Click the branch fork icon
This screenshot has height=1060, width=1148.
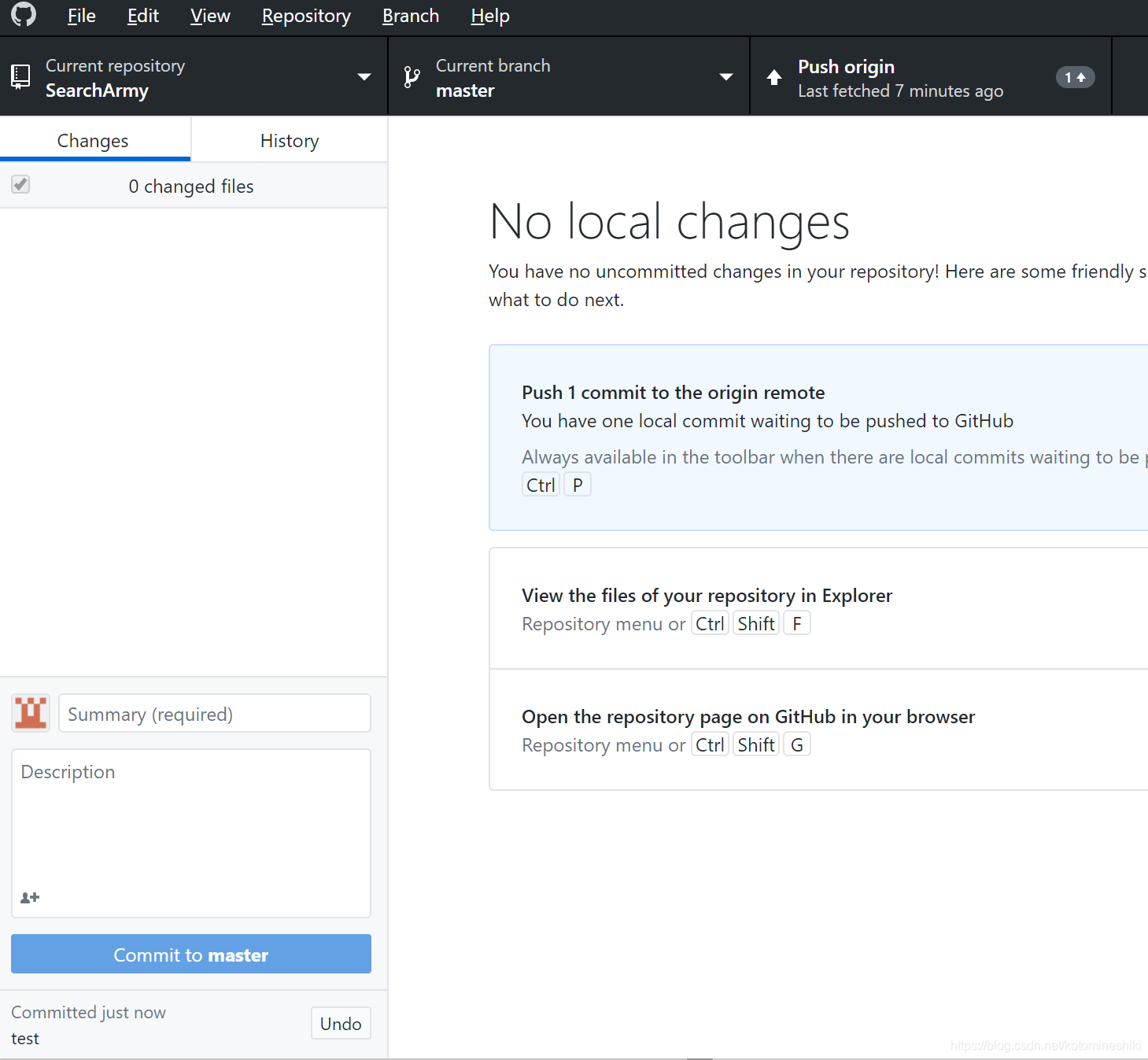[x=412, y=76]
